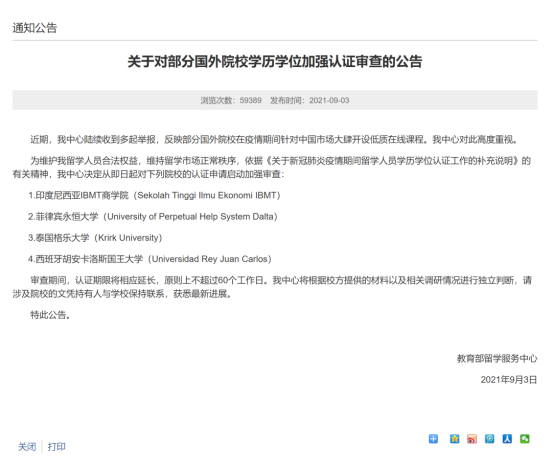Share via the Tencent Weibo icon
This screenshot has height=469, width=552.
(489, 439)
